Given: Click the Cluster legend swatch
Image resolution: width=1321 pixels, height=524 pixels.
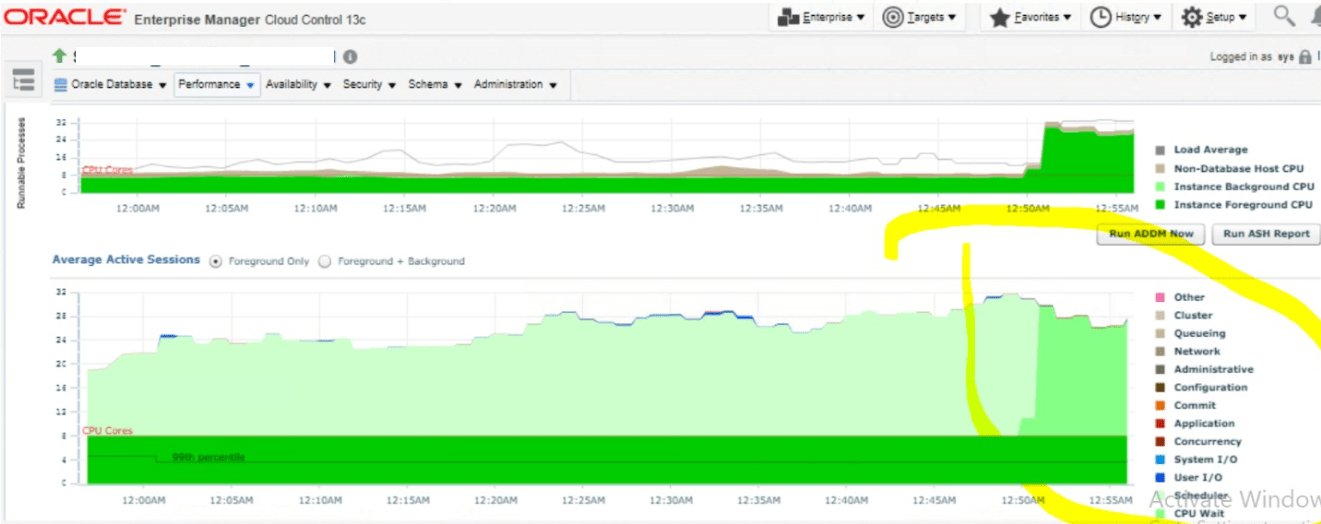Looking at the screenshot, I should pos(1160,315).
